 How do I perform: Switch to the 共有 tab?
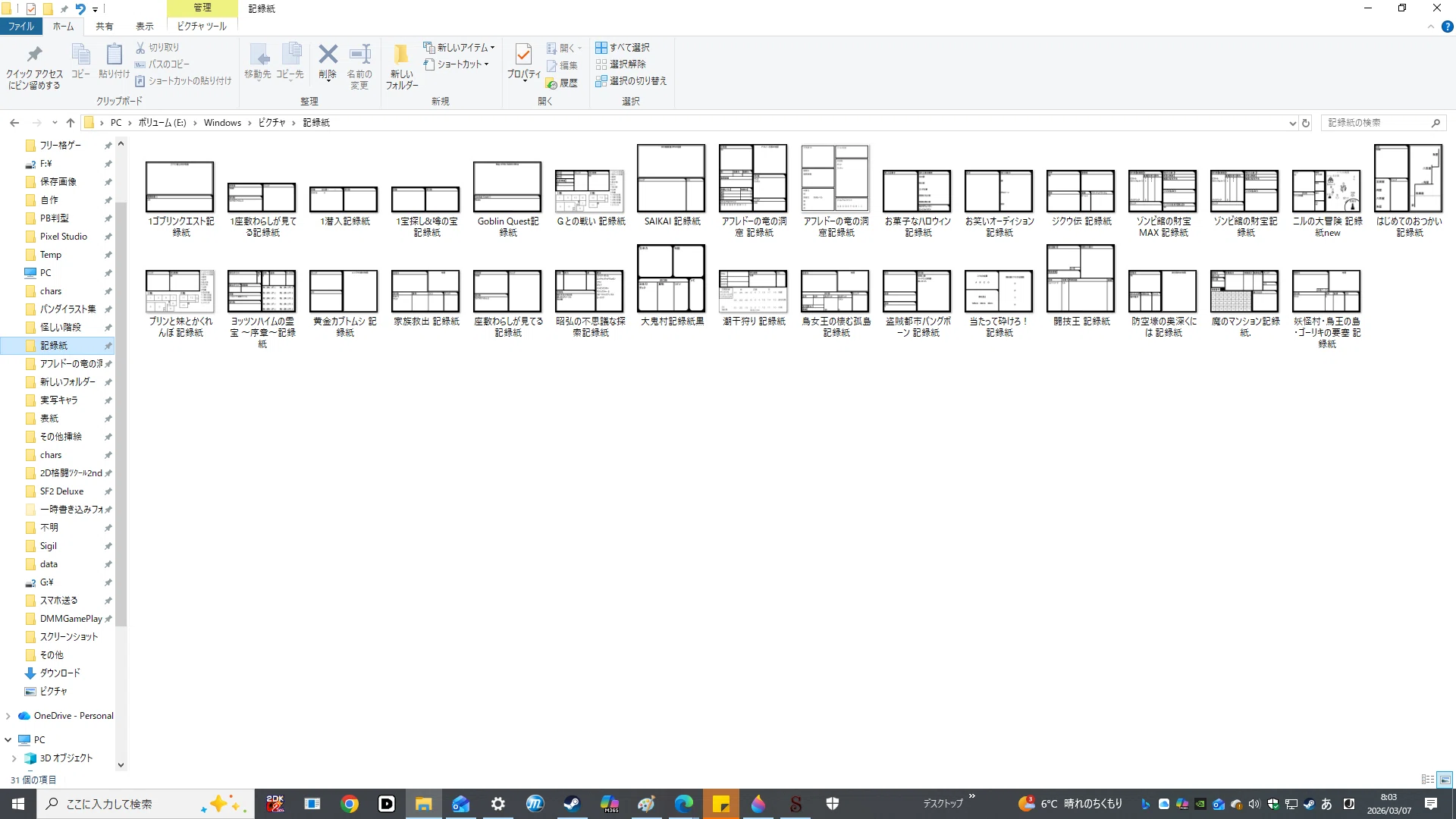click(105, 27)
